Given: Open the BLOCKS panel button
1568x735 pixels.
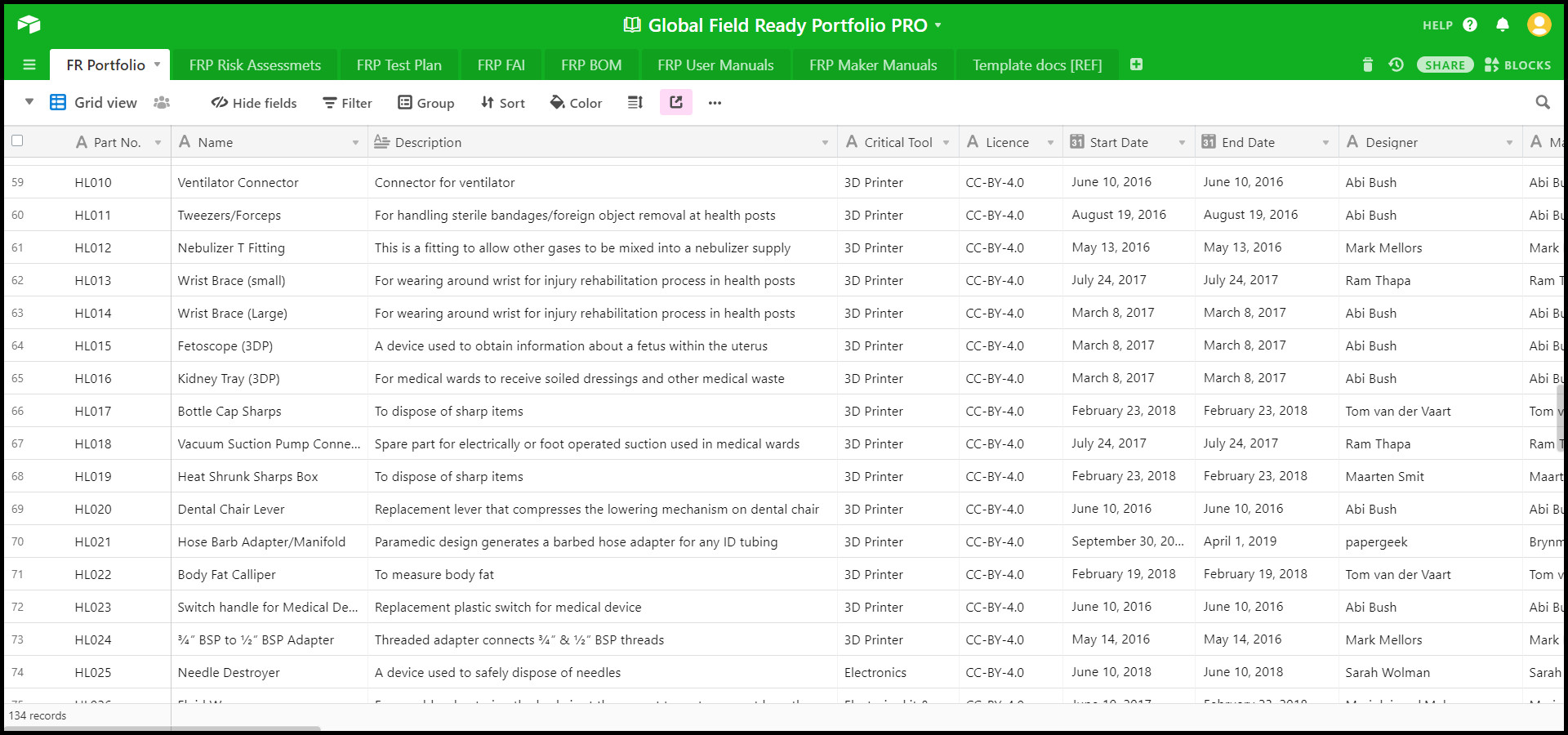Looking at the screenshot, I should click(1517, 65).
